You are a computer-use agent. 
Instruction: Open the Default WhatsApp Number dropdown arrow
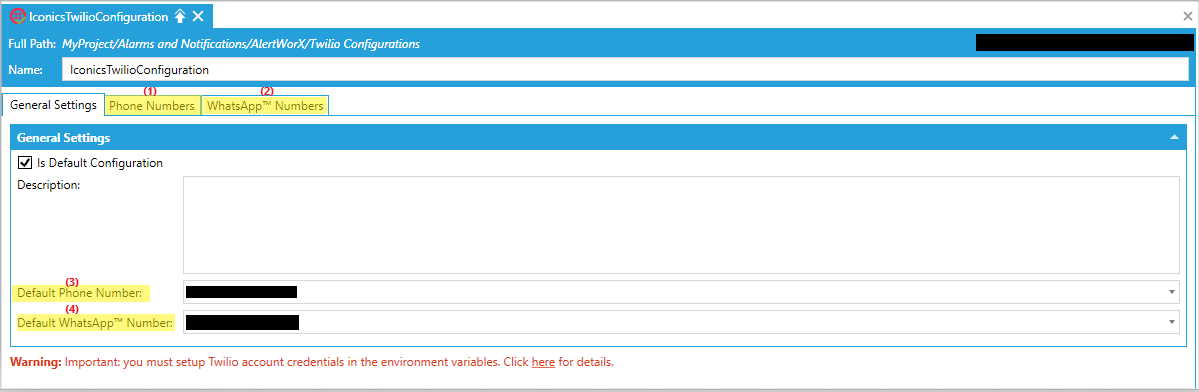(1171, 322)
